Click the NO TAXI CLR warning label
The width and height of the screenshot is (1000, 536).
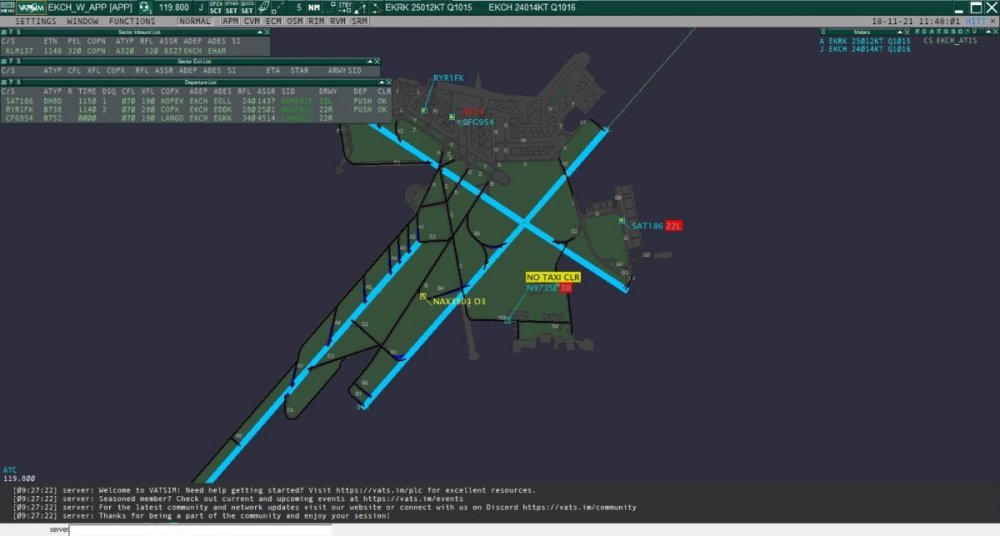553,277
